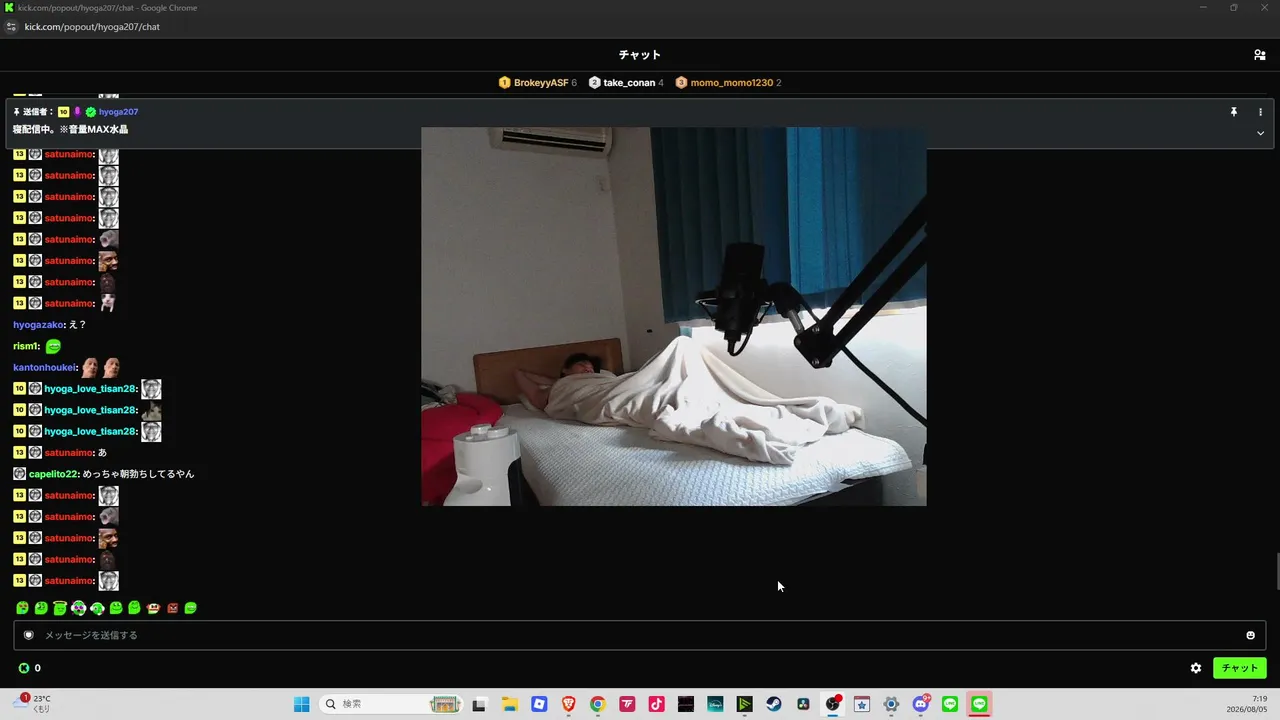
Task: Open Disney+ from the taskbar
Action: tap(715, 704)
